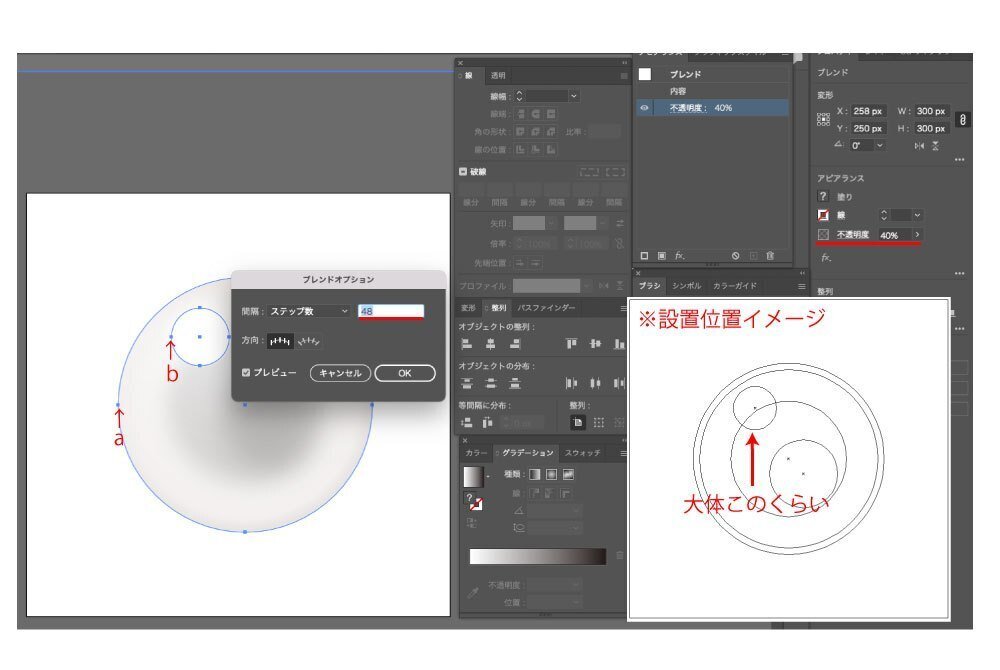Image resolution: width=1000 pixels, height=670 pixels.
Task: Click the 不透明度 link in Properties panel
Action: [853, 235]
